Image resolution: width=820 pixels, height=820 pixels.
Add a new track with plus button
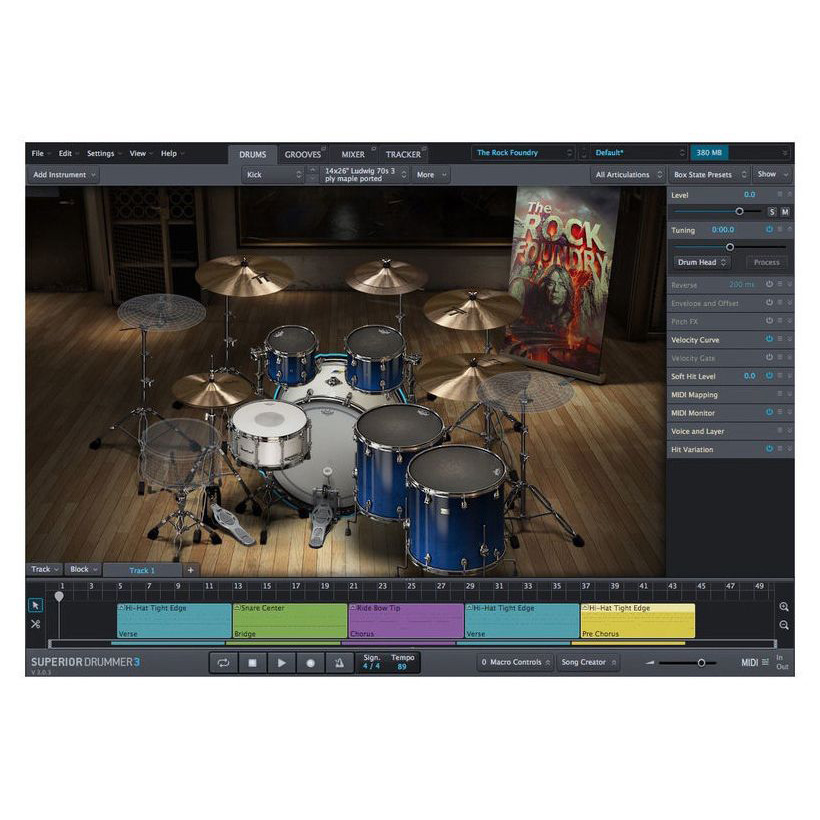tap(190, 570)
